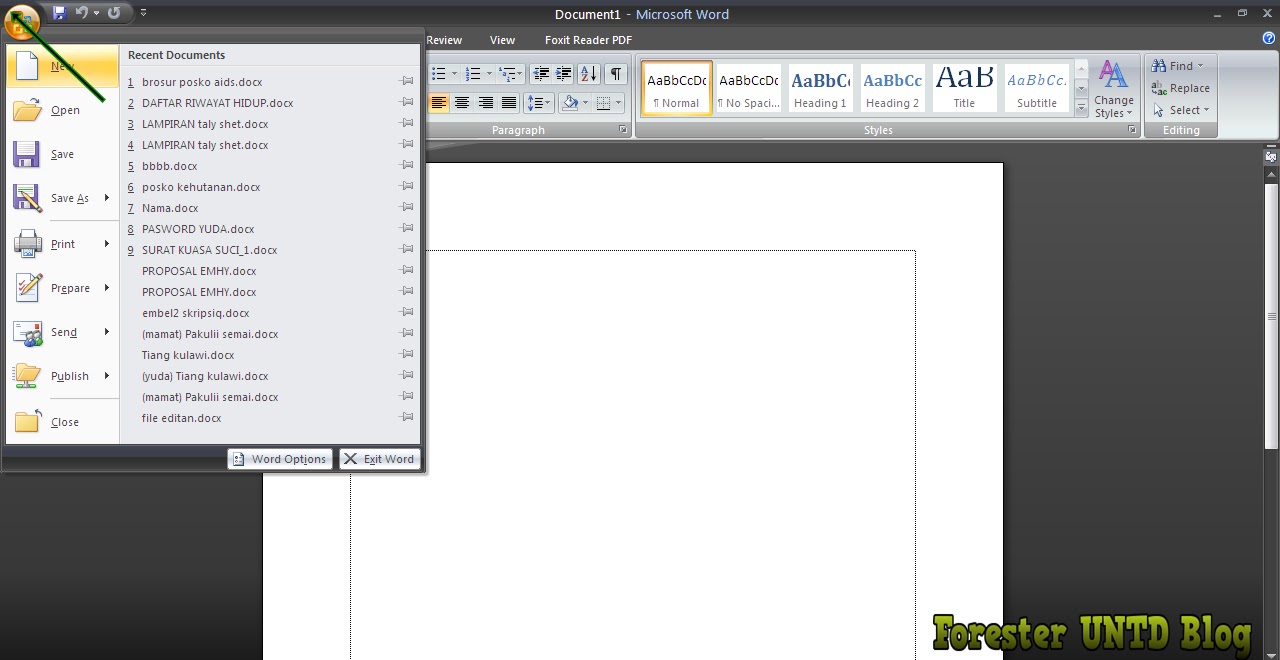This screenshot has height=660, width=1280.
Task: Open recent document posko kehutanan.docx
Action: 201,187
